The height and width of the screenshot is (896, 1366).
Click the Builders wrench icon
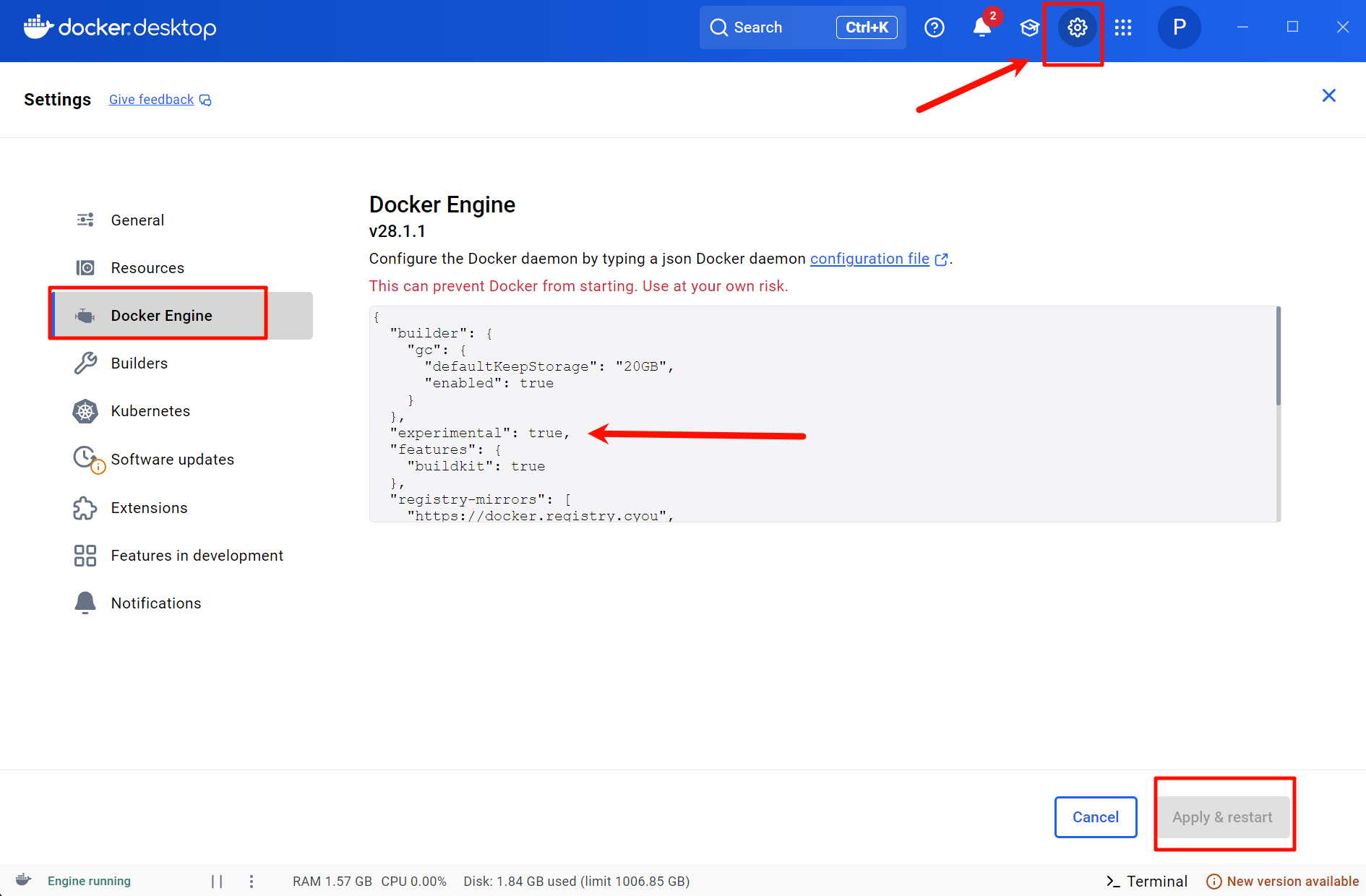tap(85, 363)
